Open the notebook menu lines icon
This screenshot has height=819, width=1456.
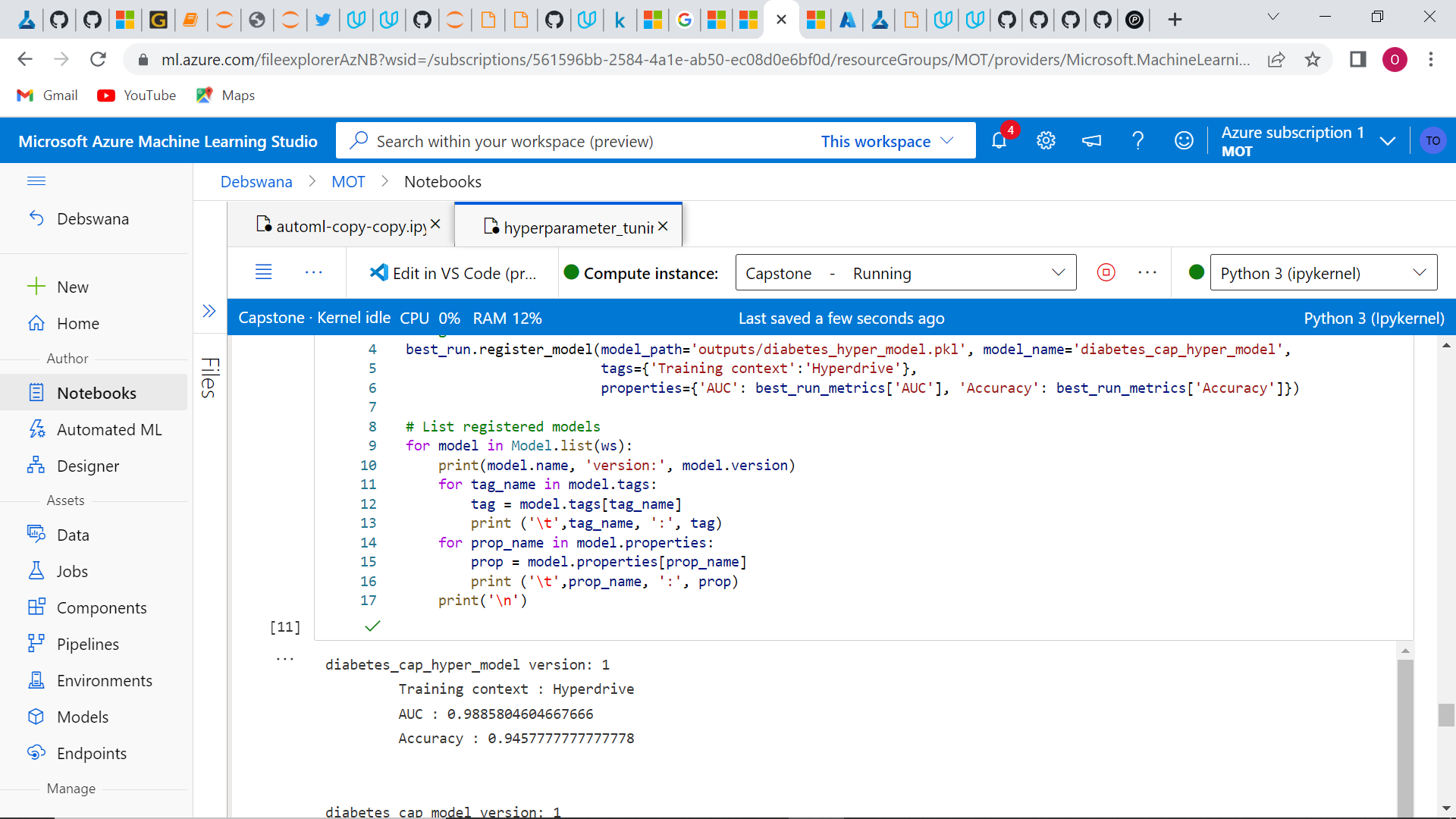coord(263,272)
